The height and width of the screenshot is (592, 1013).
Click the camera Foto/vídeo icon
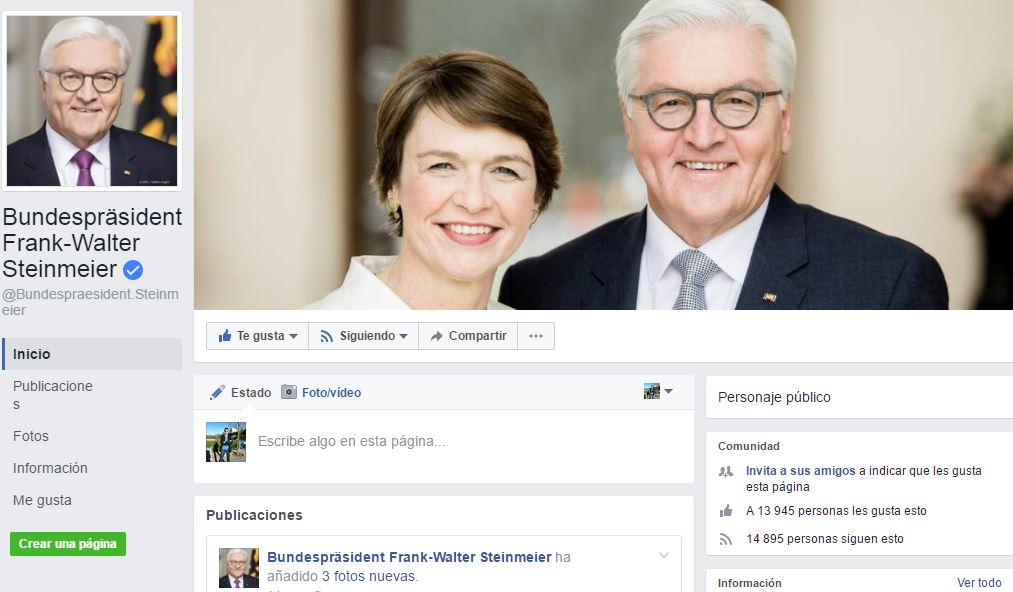click(289, 393)
